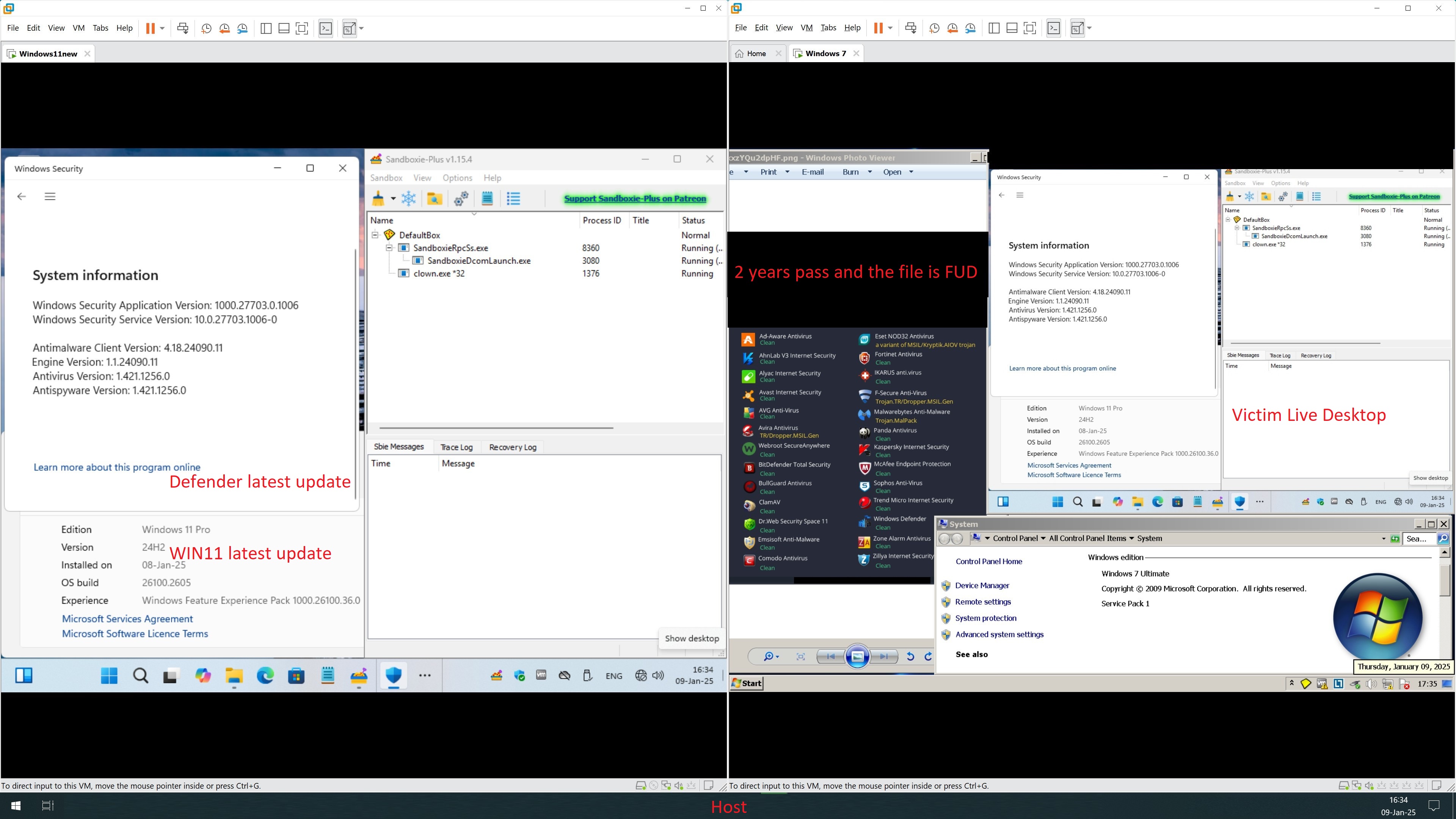The image size is (1456, 819).
Task: Pause the VM in left VMware window
Action: point(151,28)
